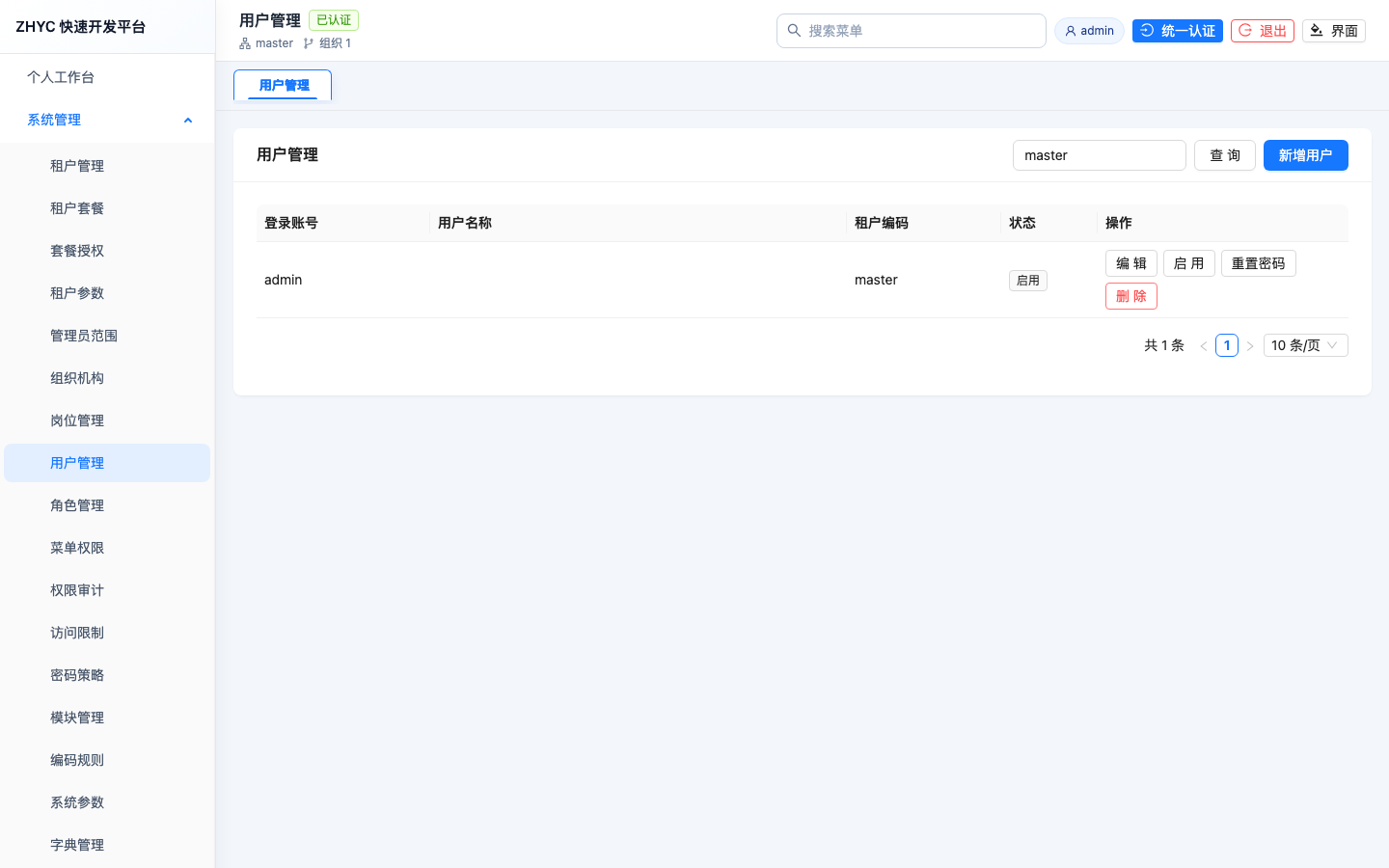
Task: Click 编辑 for admin user
Action: [1131, 263]
